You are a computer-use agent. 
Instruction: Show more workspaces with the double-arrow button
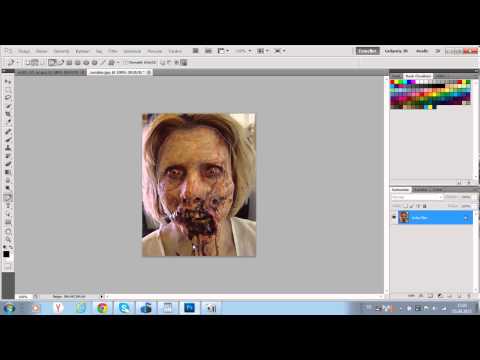point(438,51)
